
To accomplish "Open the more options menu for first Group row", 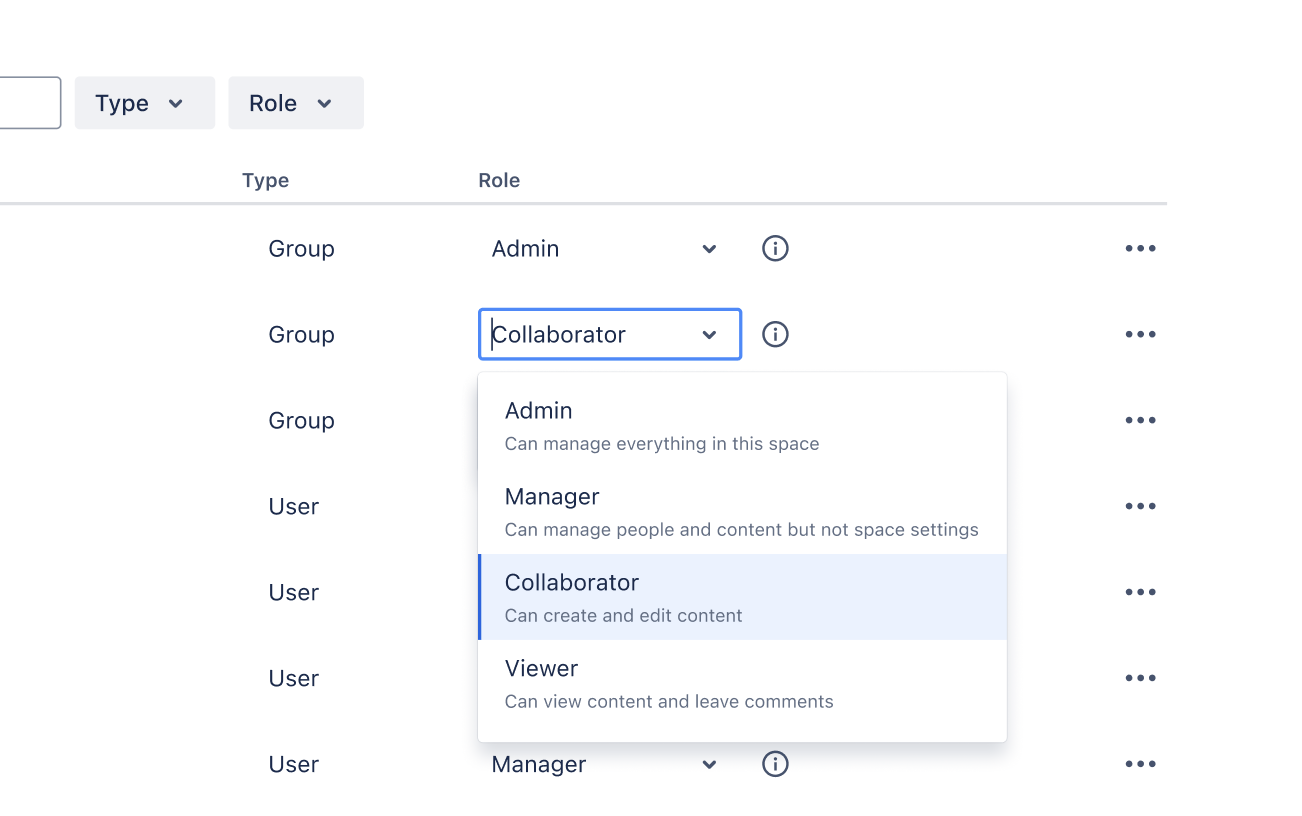I will (x=1140, y=248).
